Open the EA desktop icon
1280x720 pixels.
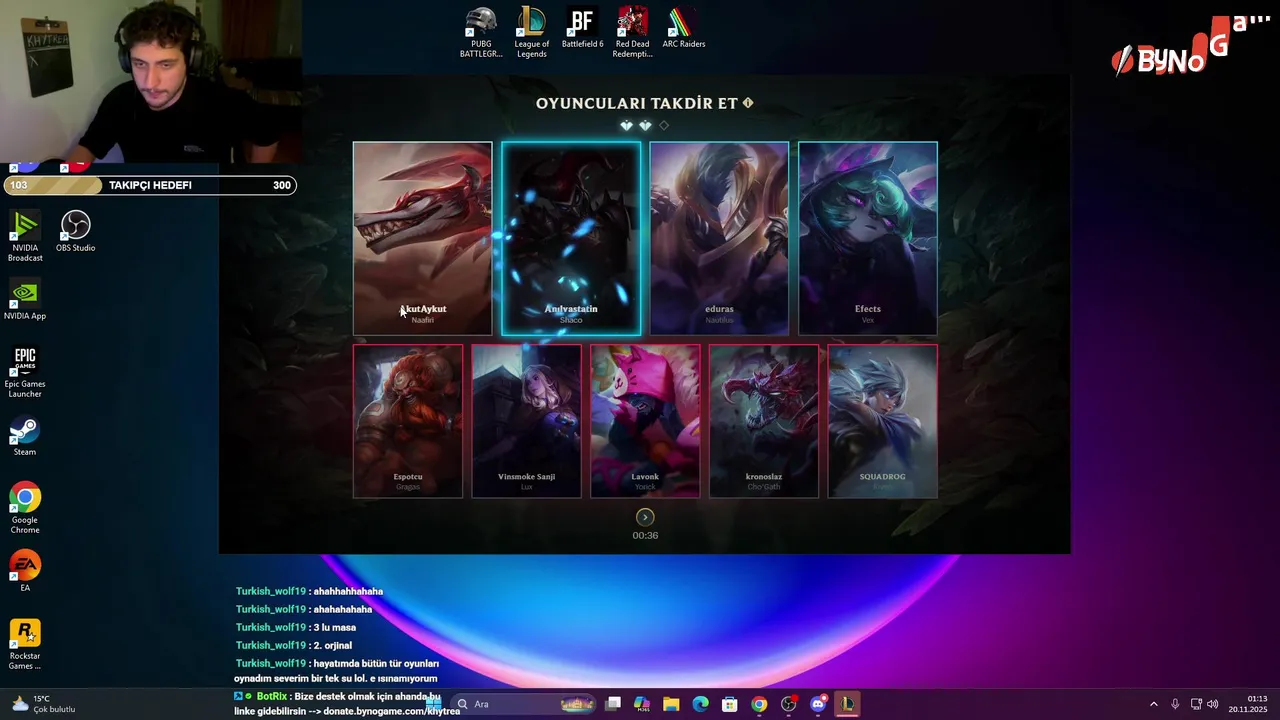coord(25,572)
